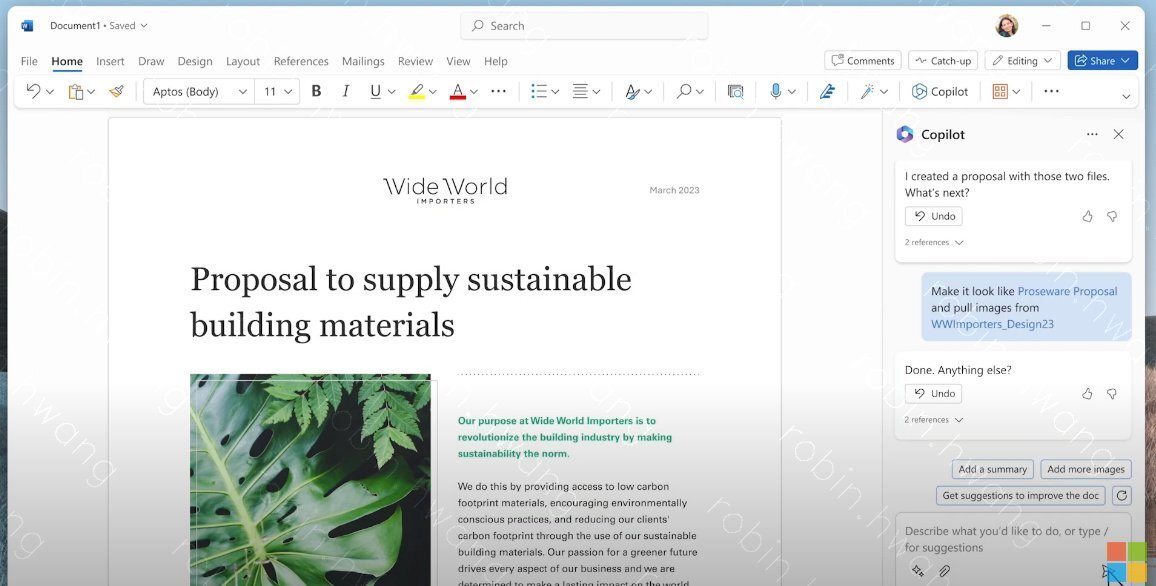1156x586 pixels.
Task: Switch to the Review tab
Action: click(x=415, y=61)
